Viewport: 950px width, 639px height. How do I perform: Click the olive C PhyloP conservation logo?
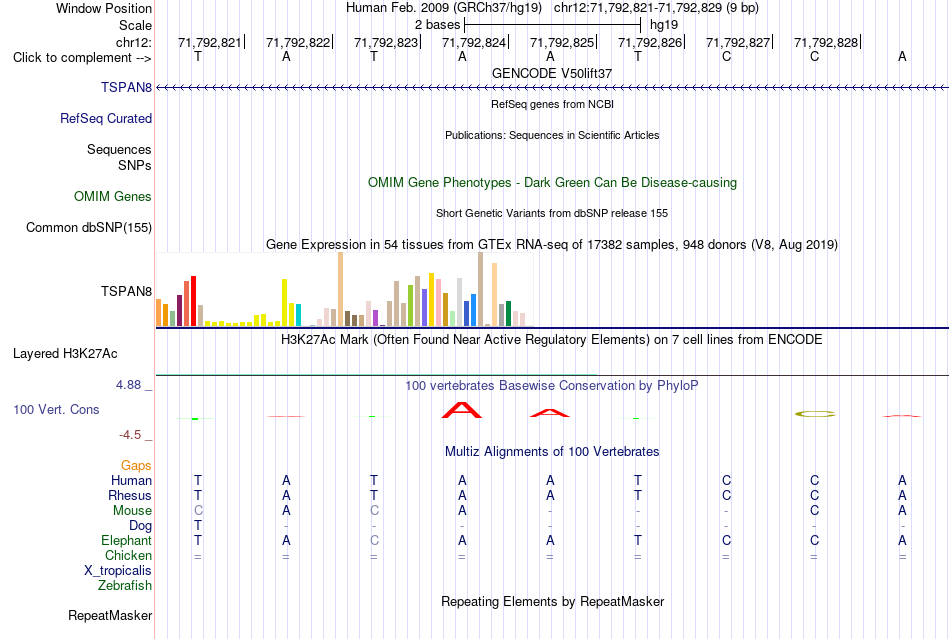[x=815, y=414]
